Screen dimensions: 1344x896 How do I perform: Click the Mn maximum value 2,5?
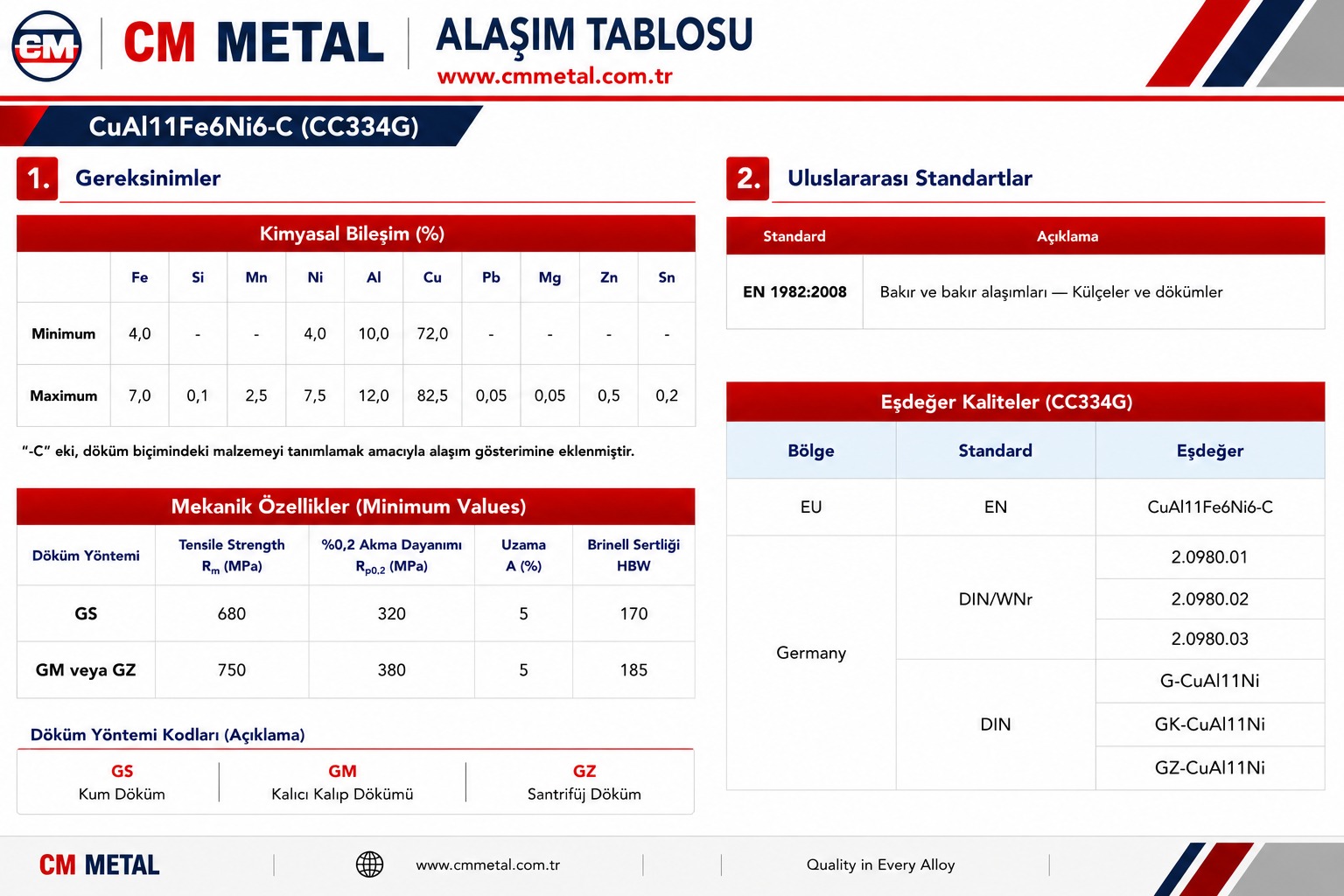256,396
